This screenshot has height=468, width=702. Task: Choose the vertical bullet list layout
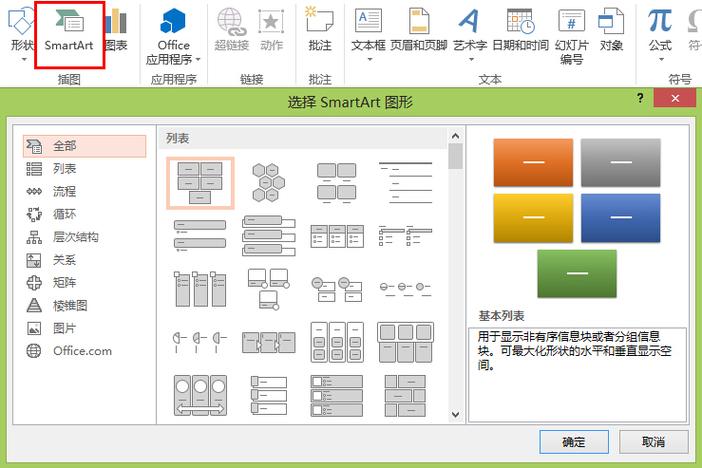tap(200, 235)
